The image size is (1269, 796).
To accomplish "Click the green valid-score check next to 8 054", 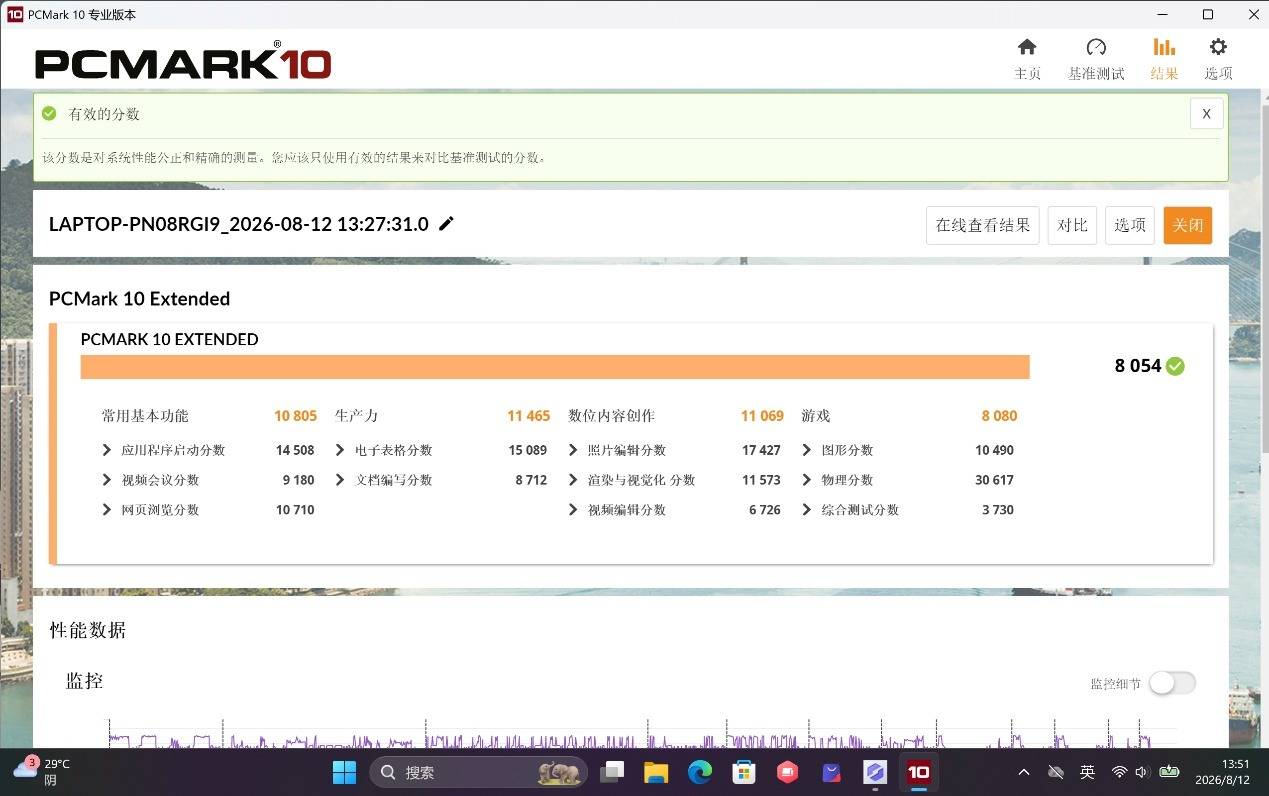I will [x=1175, y=366].
